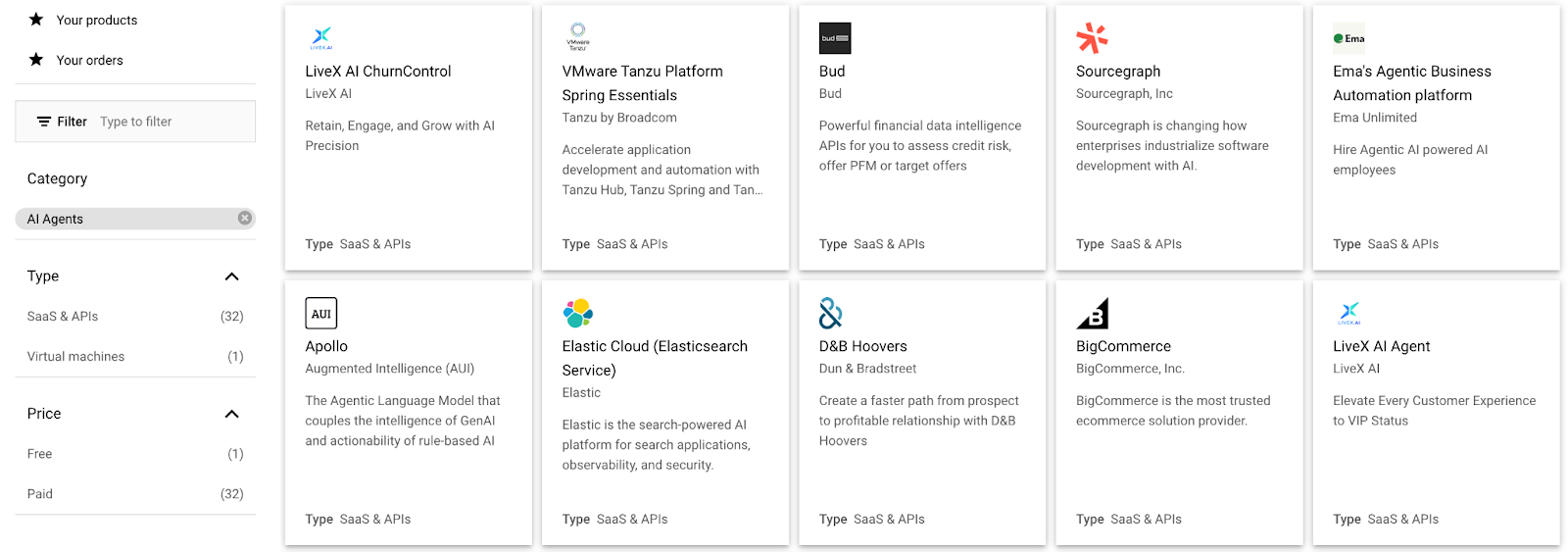Open Your orders in sidebar
This screenshot has height=552, width=1568.
pos(89,60)
